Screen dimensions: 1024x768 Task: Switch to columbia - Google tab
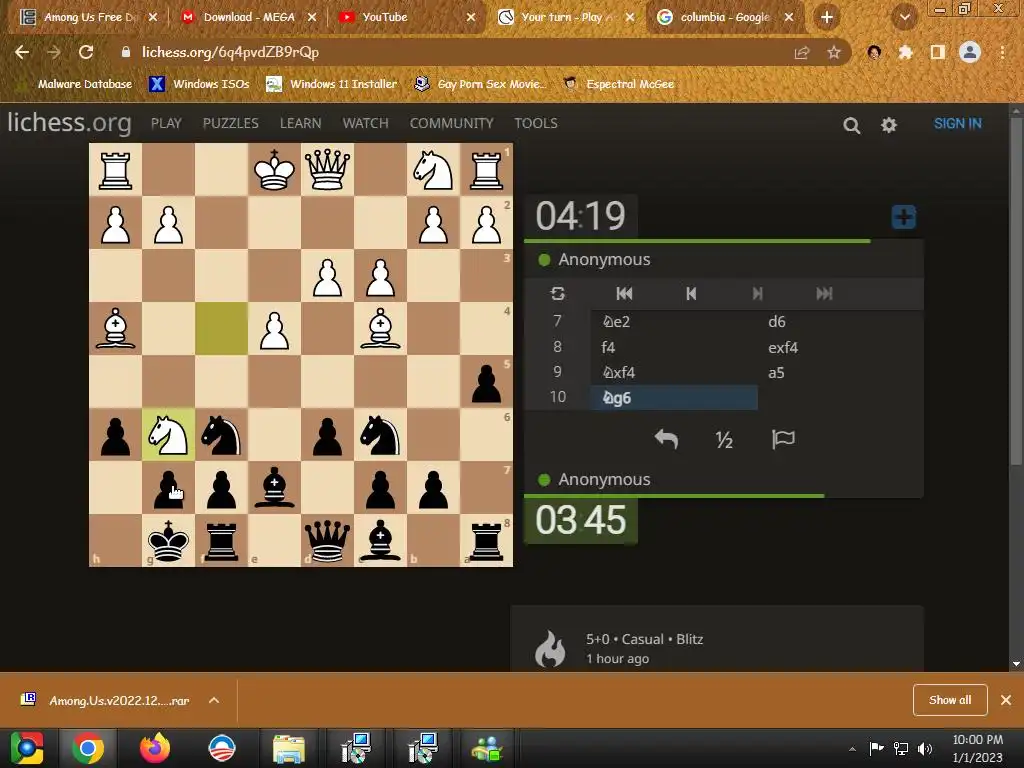click(725, 17)
